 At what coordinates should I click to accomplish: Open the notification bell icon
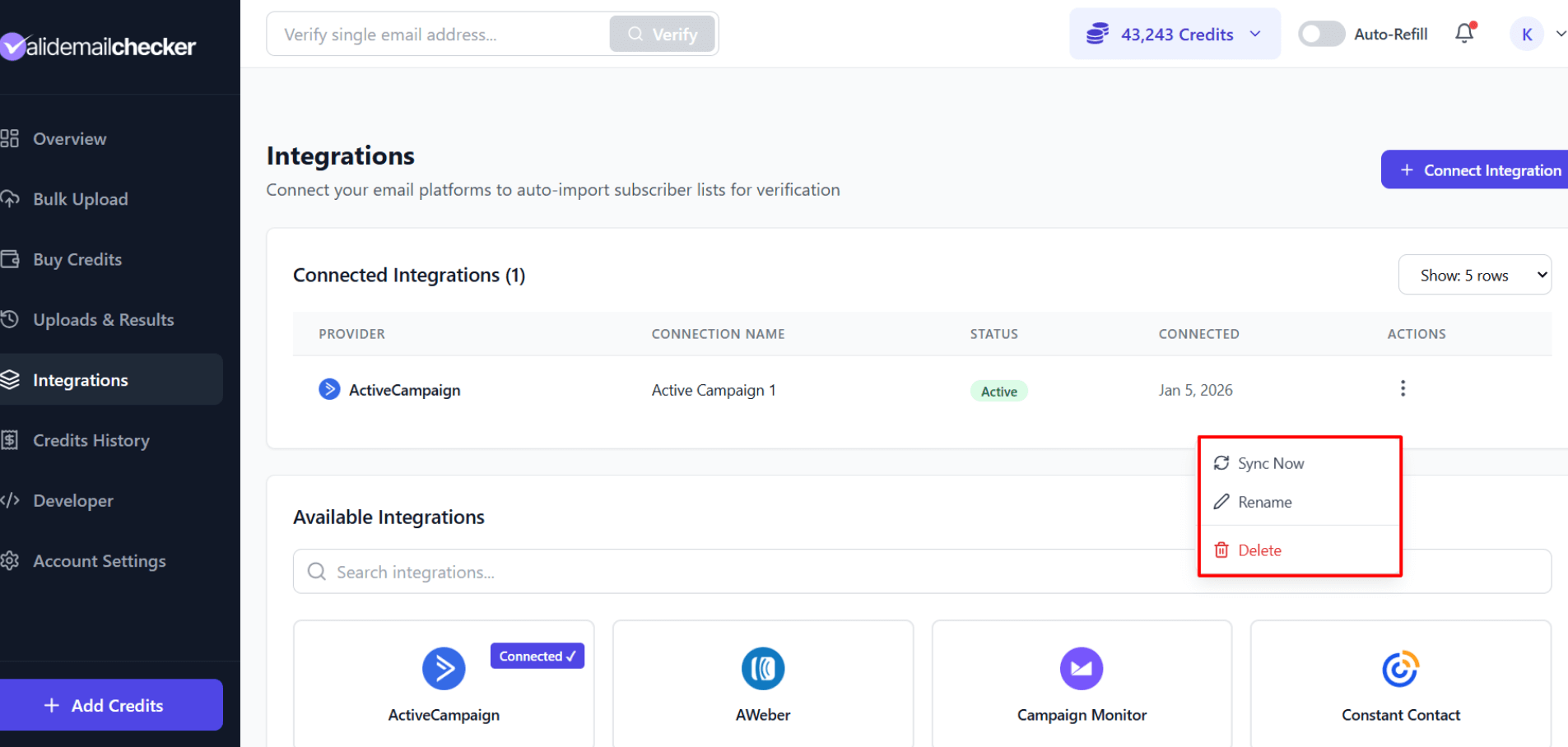click(x=1464, y=34)
